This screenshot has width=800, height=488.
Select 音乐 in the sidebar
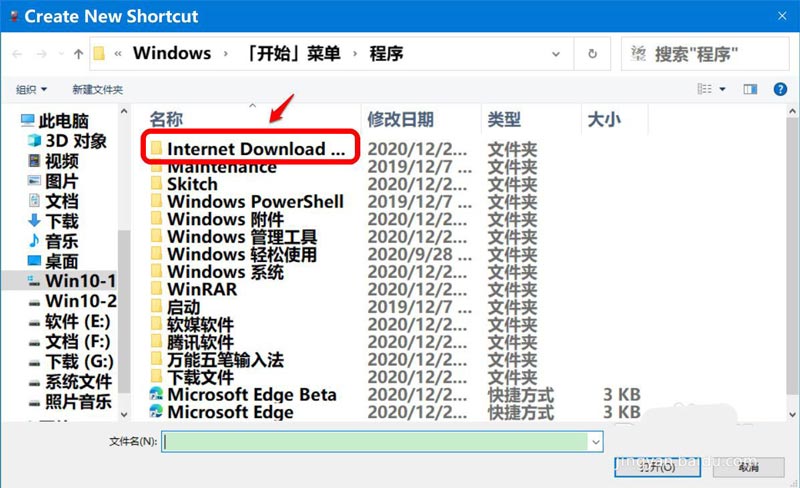tap(54, 241)
